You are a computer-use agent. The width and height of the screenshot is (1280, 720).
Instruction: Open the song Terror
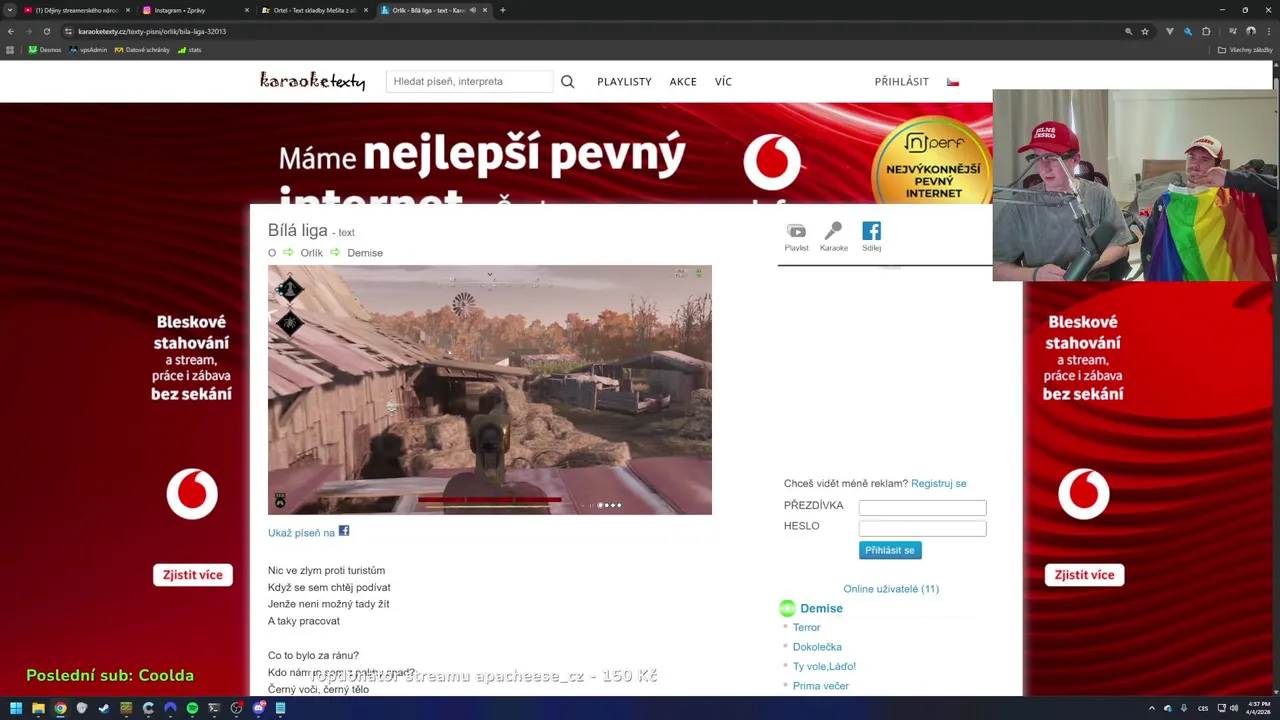[806, 627]
